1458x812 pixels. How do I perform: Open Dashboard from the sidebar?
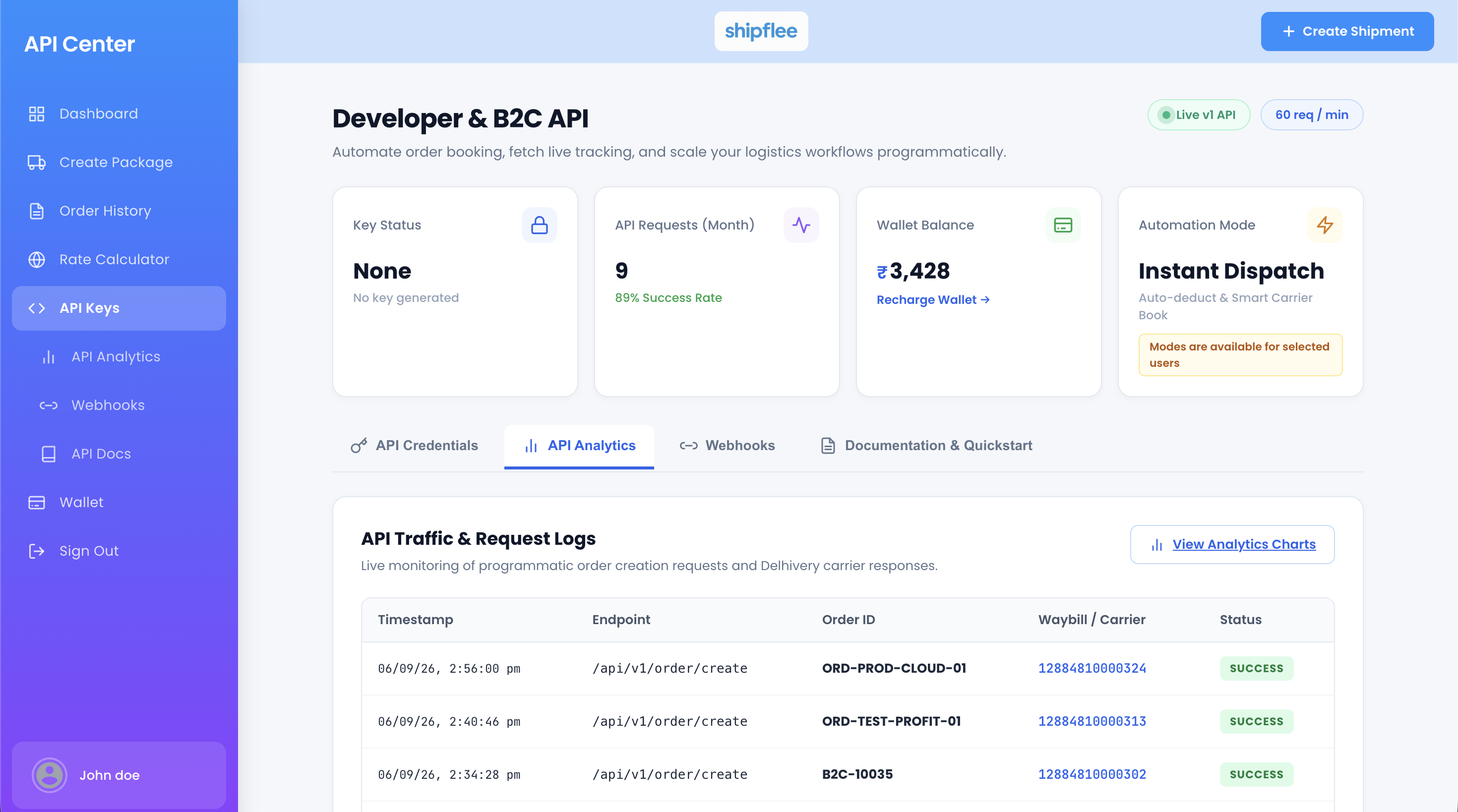pyautogui.click(x=119, y=114)
